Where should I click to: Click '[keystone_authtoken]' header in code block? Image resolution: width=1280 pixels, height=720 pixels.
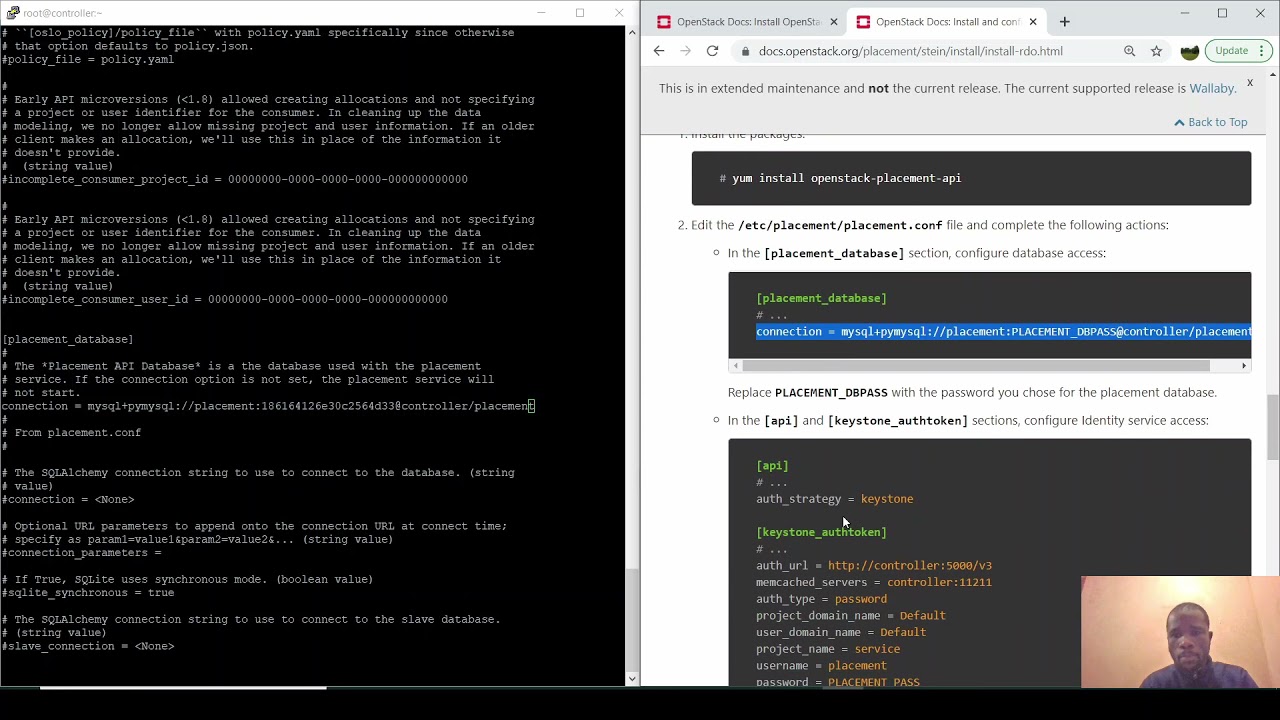pos(821,532)
